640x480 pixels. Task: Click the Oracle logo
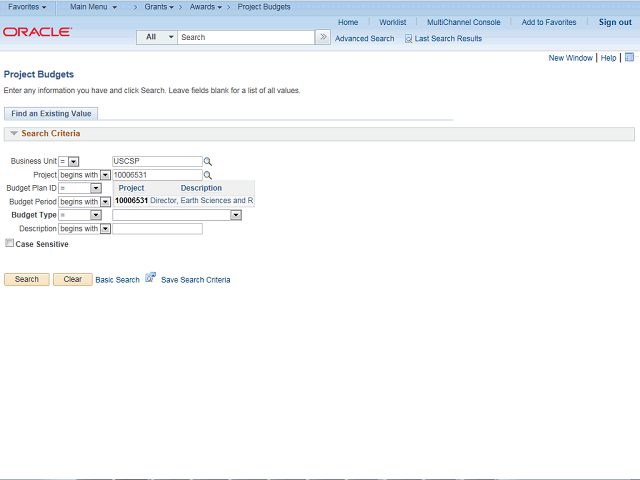38,32
